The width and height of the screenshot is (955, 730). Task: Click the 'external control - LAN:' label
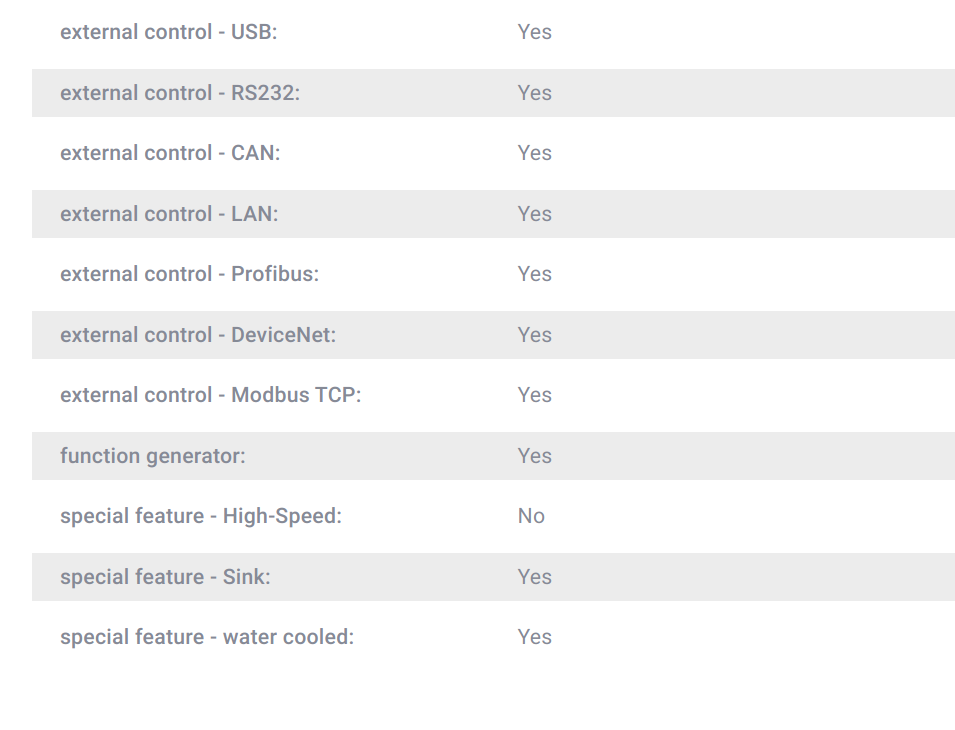pos(169,214)
